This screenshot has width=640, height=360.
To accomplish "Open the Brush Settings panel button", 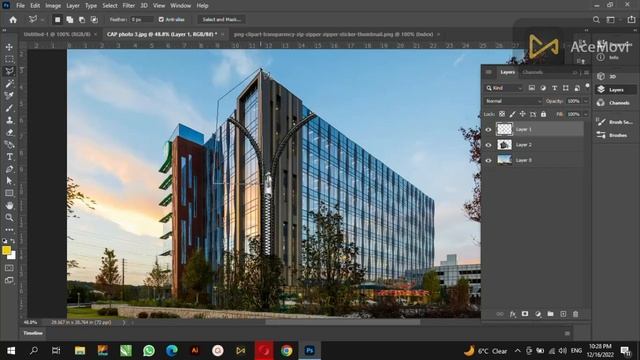I will tap(615, 122).
